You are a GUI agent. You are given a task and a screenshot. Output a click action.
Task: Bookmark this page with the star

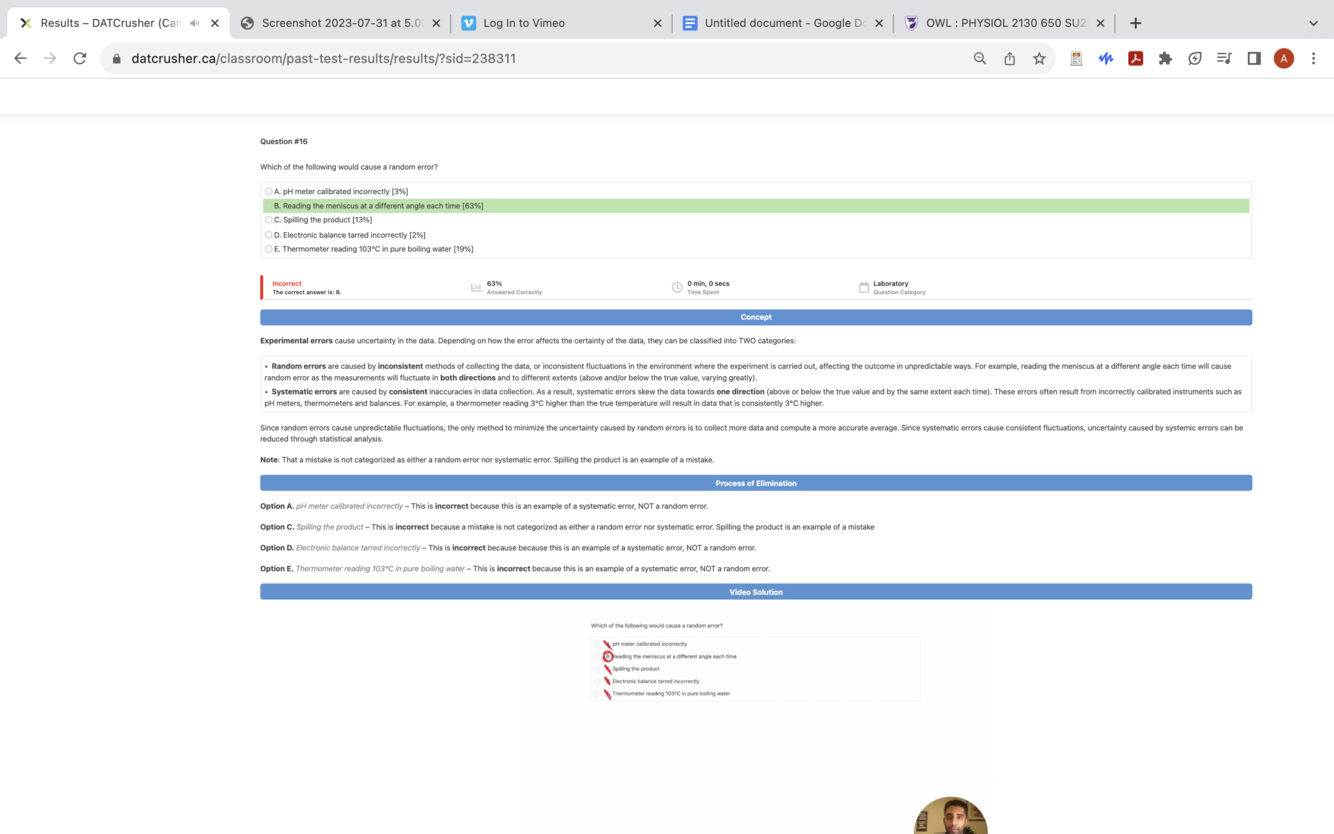[1040, 58]
